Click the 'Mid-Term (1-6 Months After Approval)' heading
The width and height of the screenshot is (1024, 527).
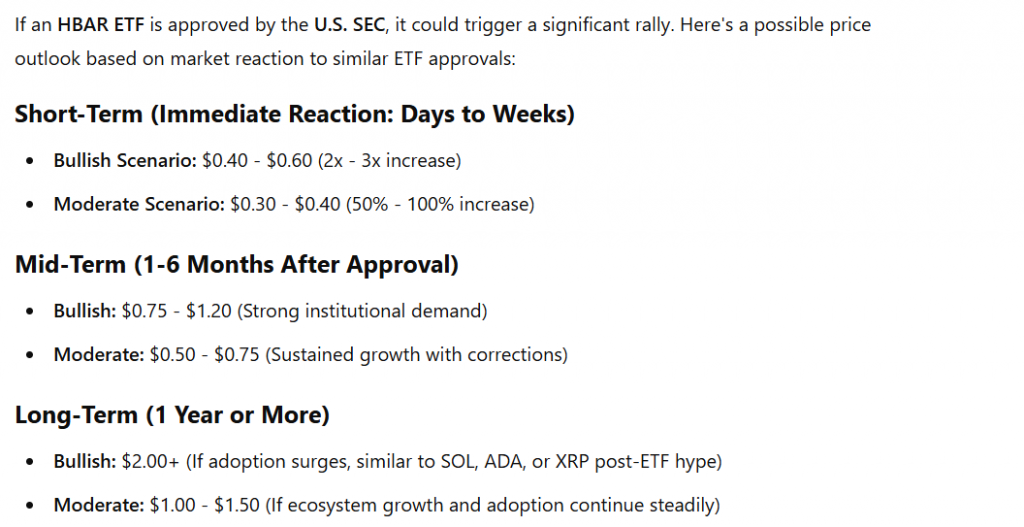[x=236, y=264]
